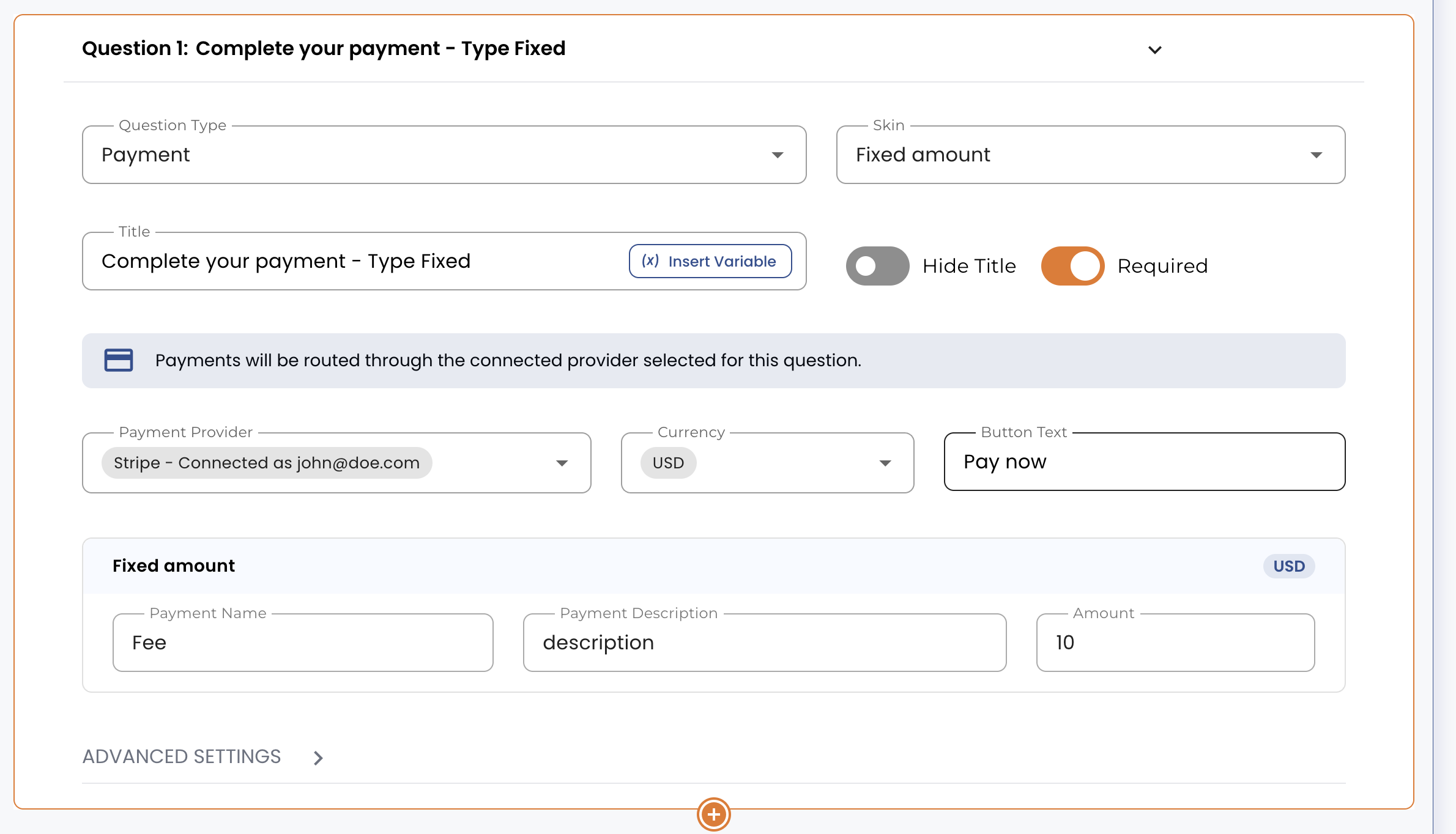Click the orange plus add-question icon
The width and height of the screenshot is (1456, 834).
(x=713, y=814)
